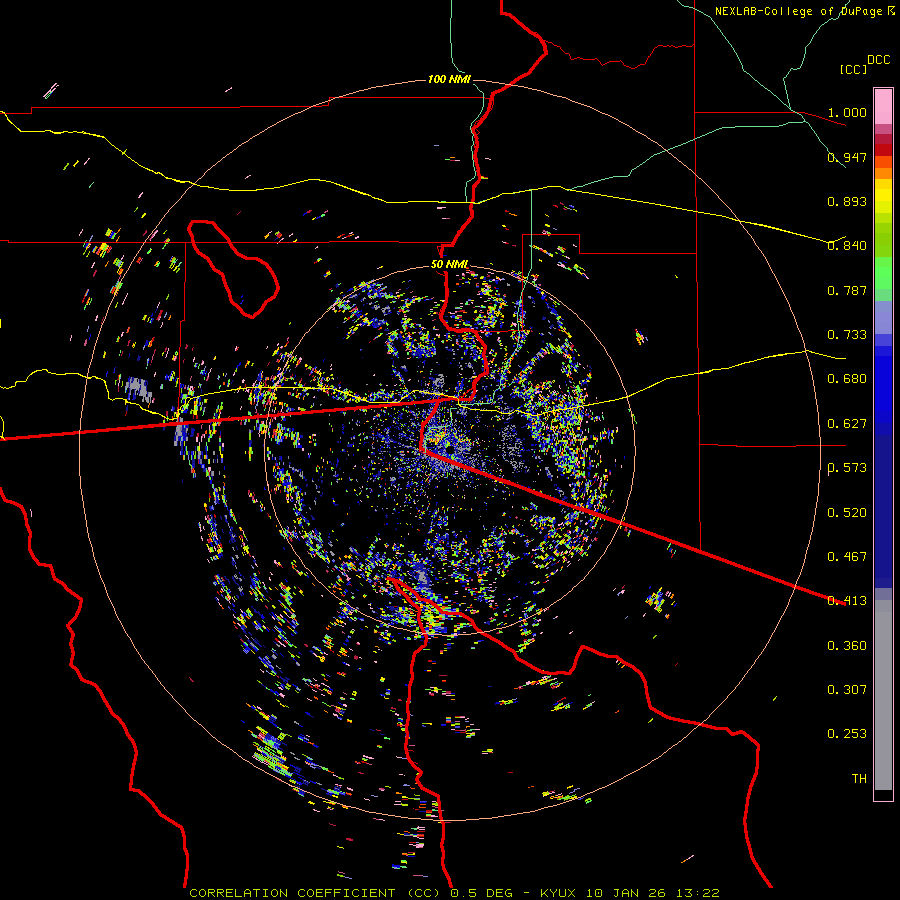
Task: Select the 0.733 scale value
Action: coord(847,335)
